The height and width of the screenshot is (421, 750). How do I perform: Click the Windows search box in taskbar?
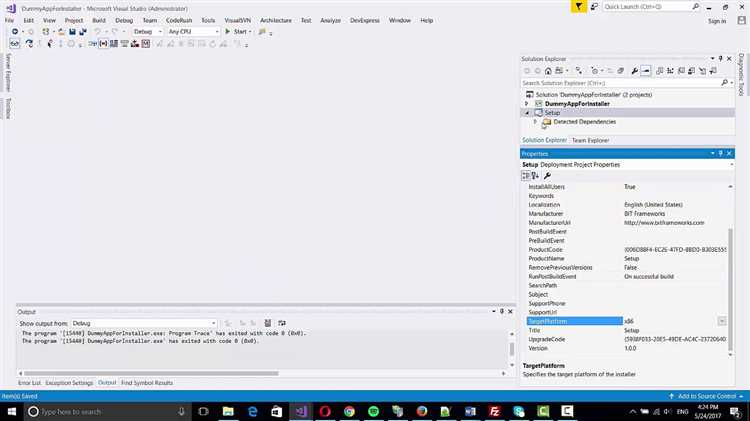[x=107, y=411]
